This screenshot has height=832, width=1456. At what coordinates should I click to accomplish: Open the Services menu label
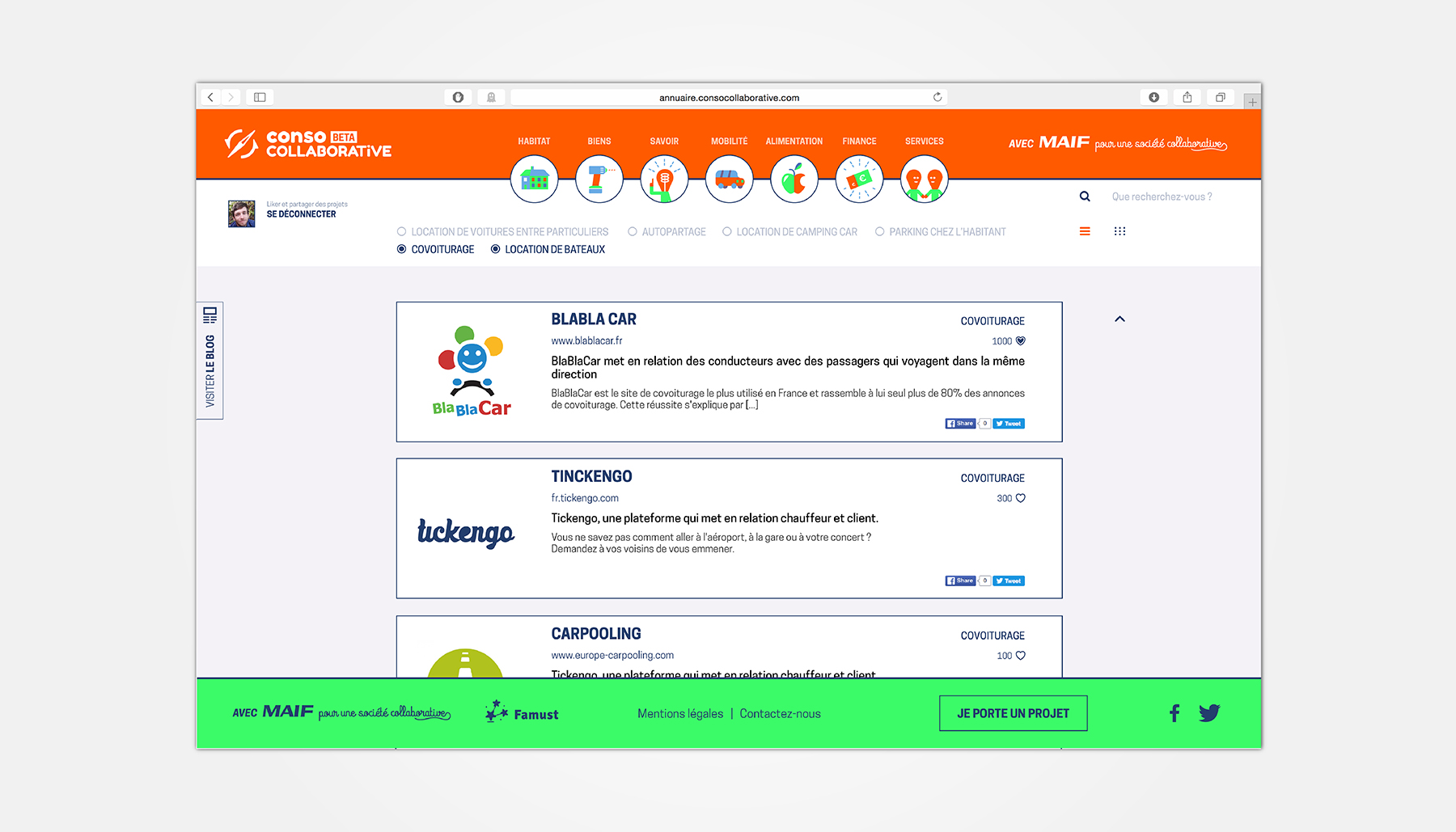925,141
